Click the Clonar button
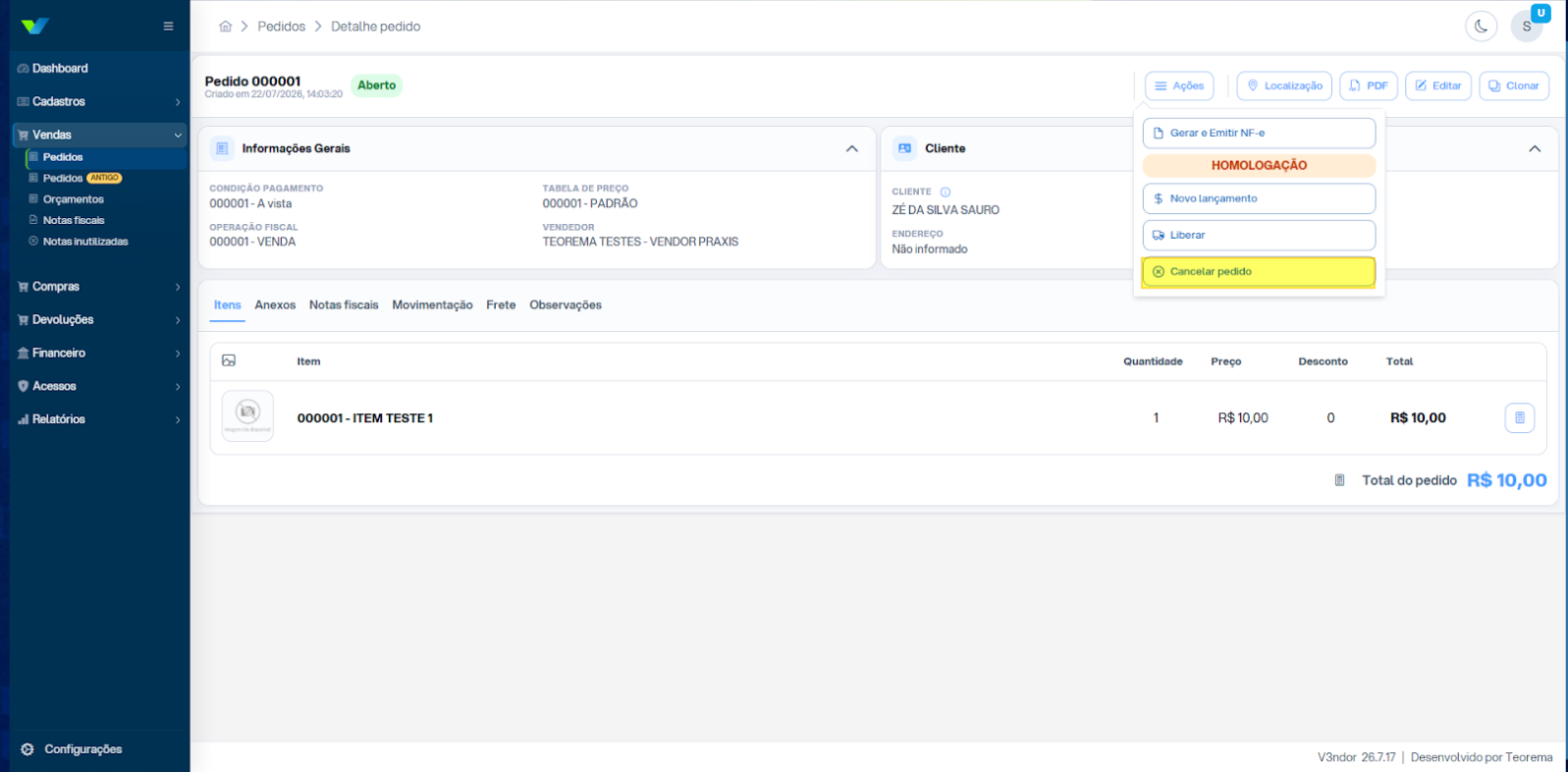The width and height of the screenshot is (1568, 772). point(1514,86)
